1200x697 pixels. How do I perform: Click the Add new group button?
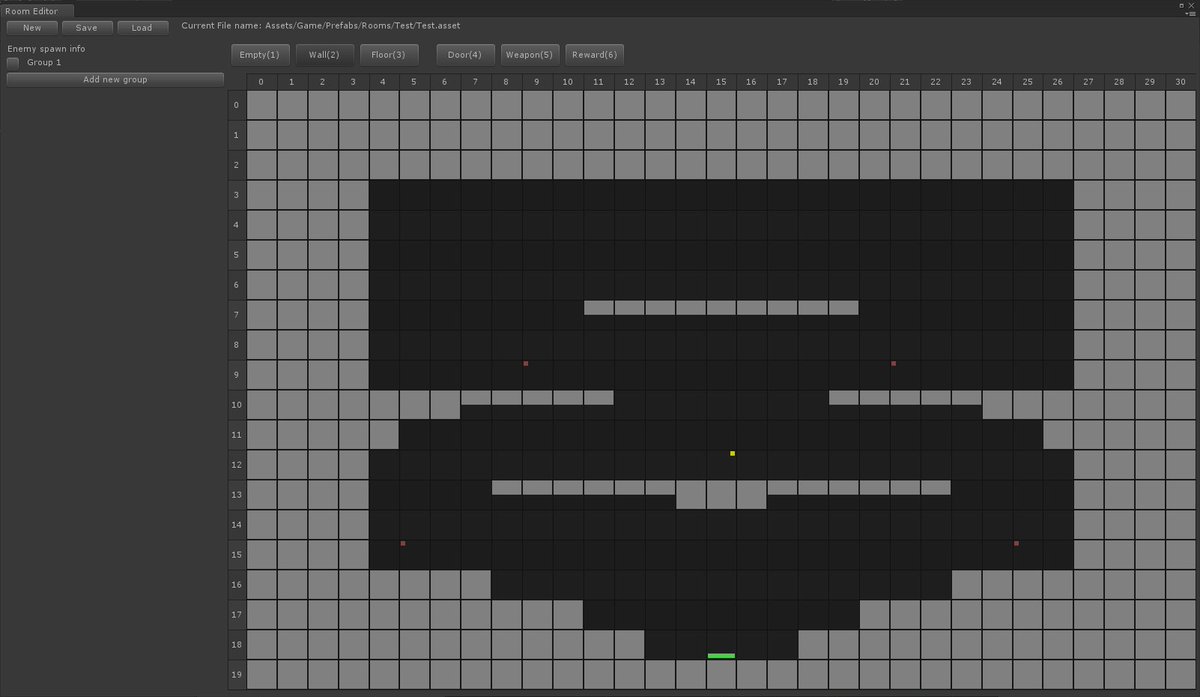(x=114, y=78)
